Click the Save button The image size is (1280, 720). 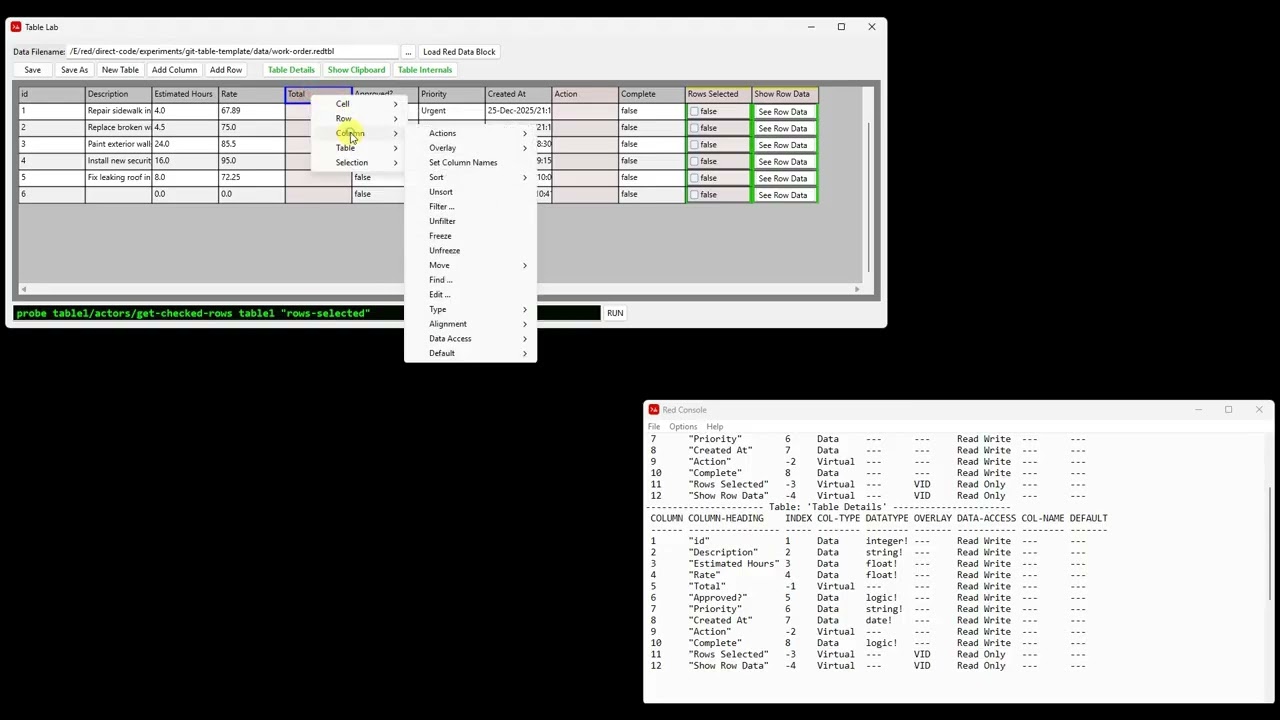[32, 70]
